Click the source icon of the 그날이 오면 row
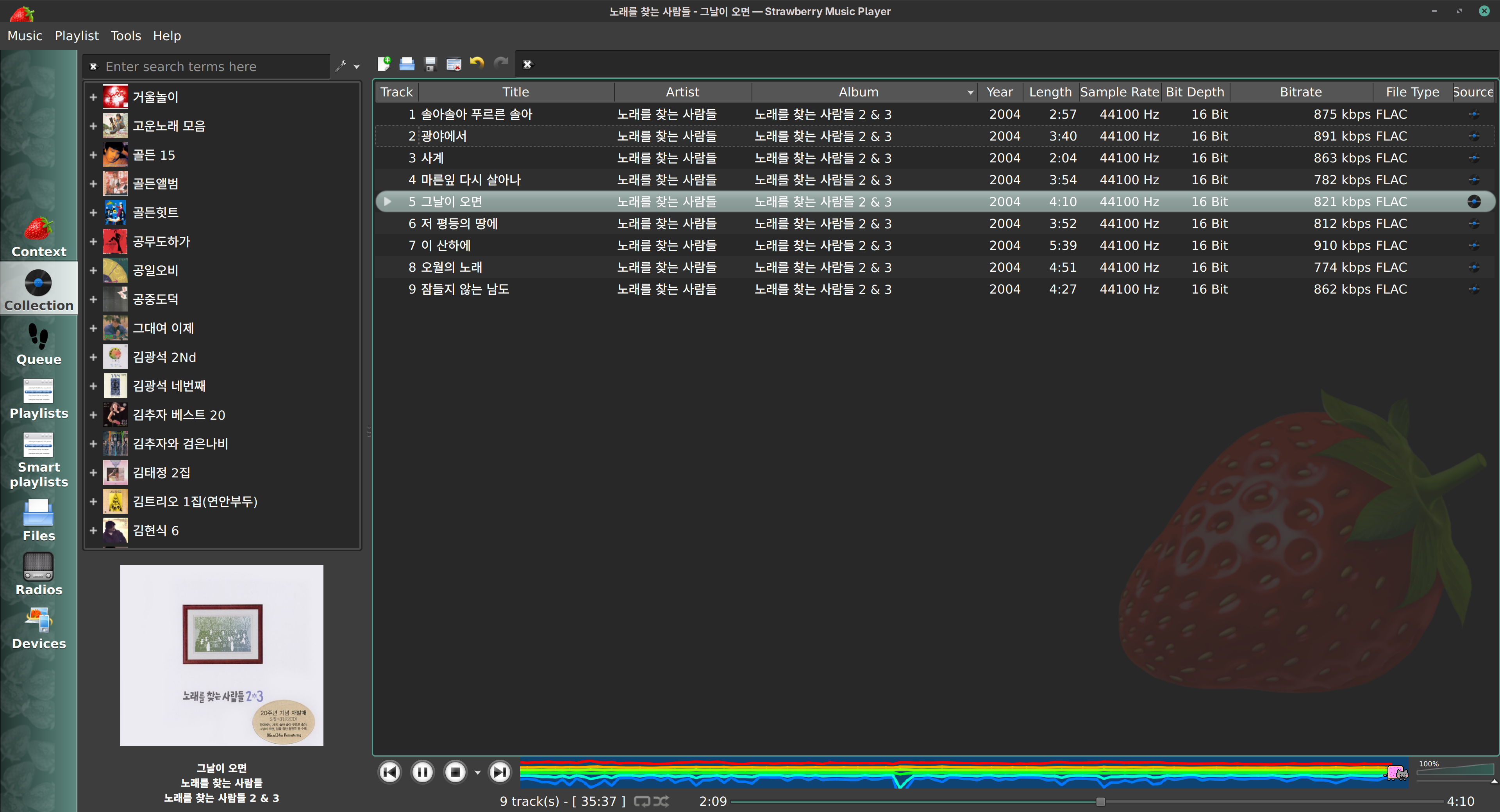 point(1474,202)
